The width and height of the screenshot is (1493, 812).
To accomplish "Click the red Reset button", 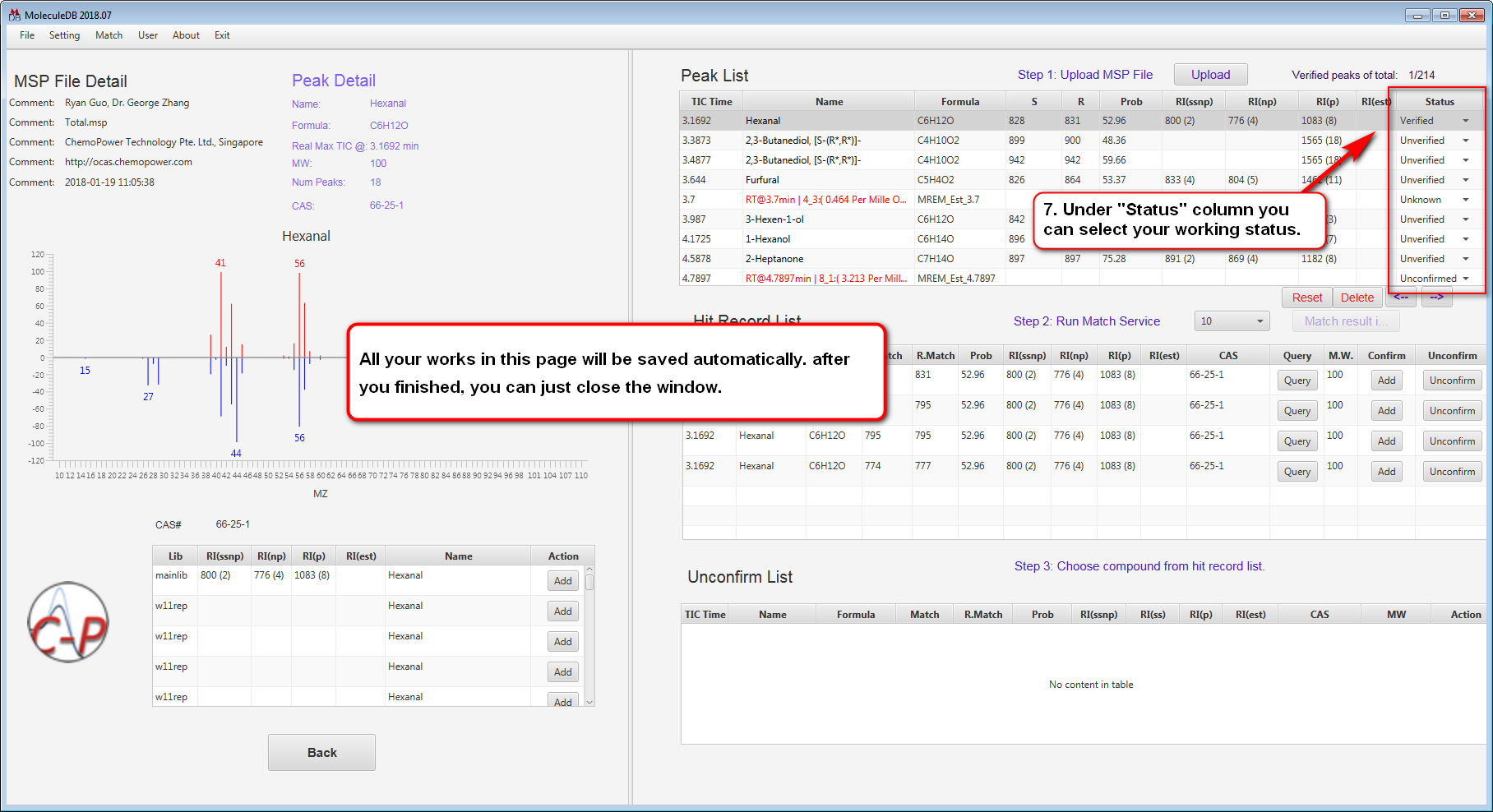I will pos(1306,298).
